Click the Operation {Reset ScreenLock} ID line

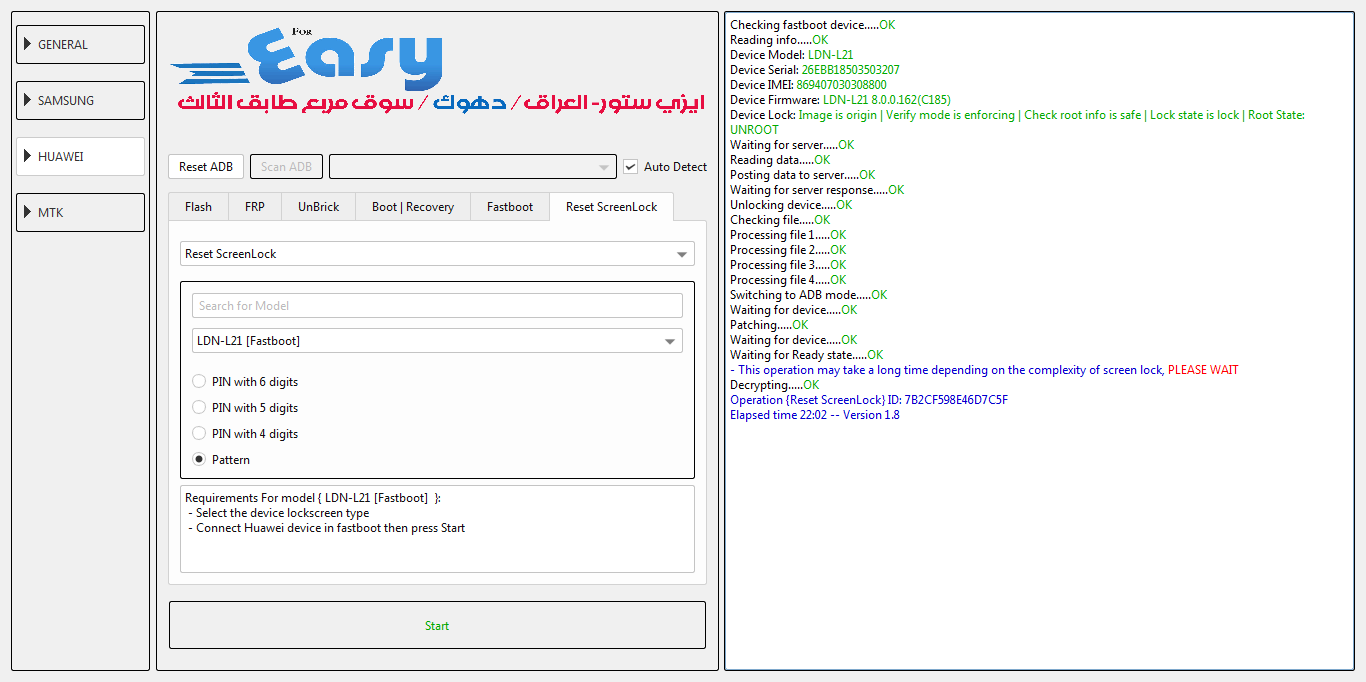pyautogui.click(x=869, y=400)
